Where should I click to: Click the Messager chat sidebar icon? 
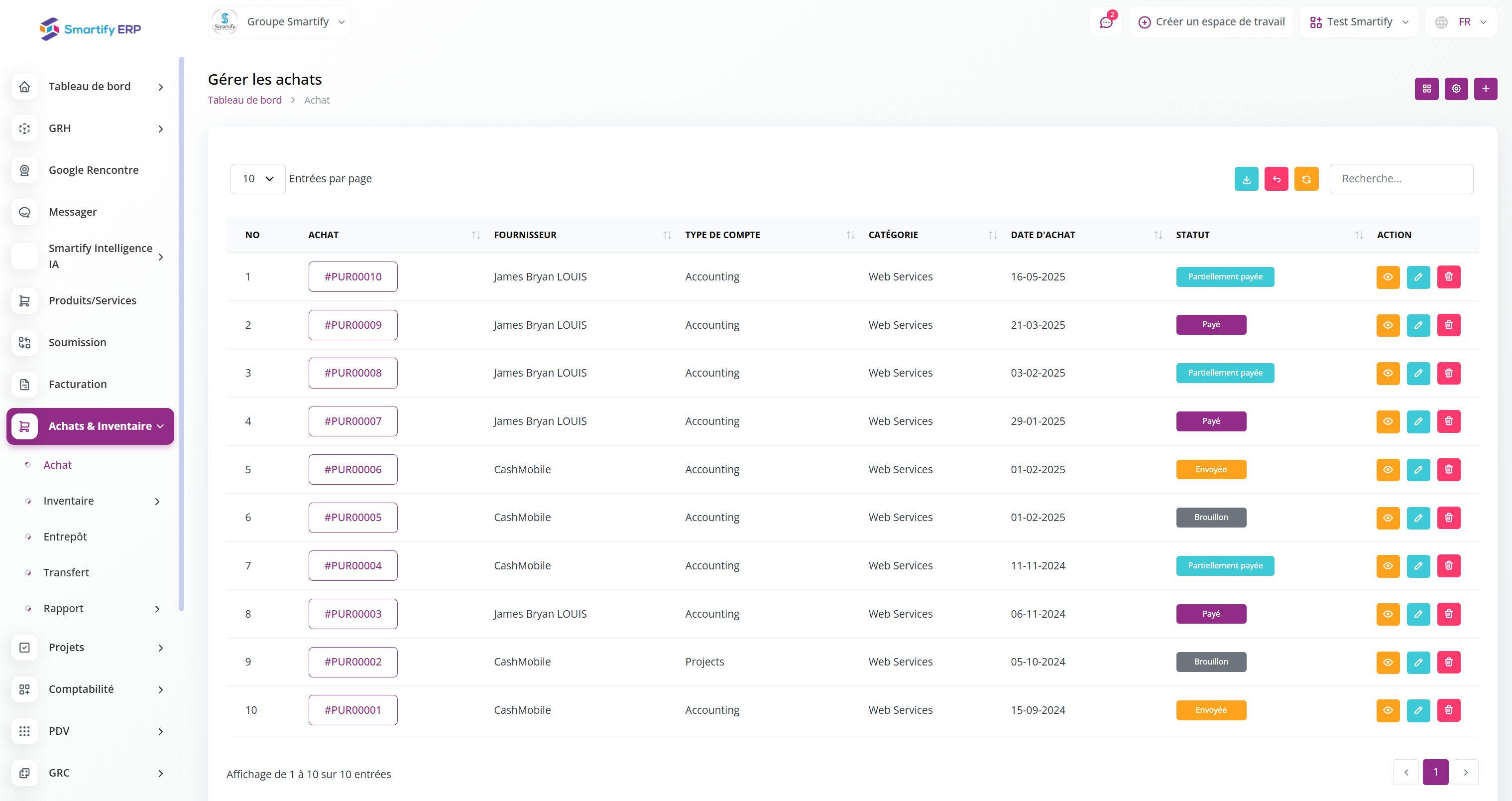(25, 212)
